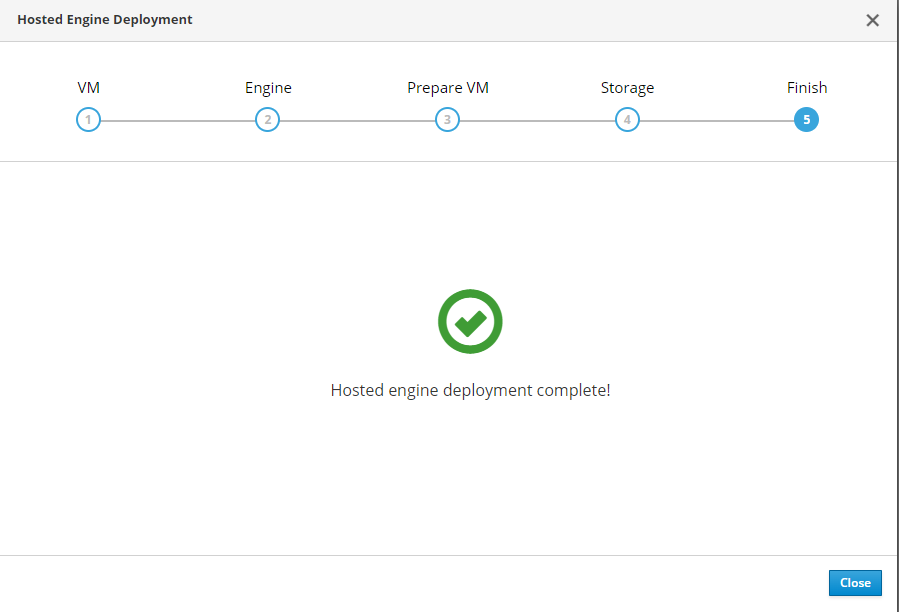This screenshot has width=899, height=612.
Task: Click the line between Storage and Finish
Action: pyautogui.click(x=716, y=121)
